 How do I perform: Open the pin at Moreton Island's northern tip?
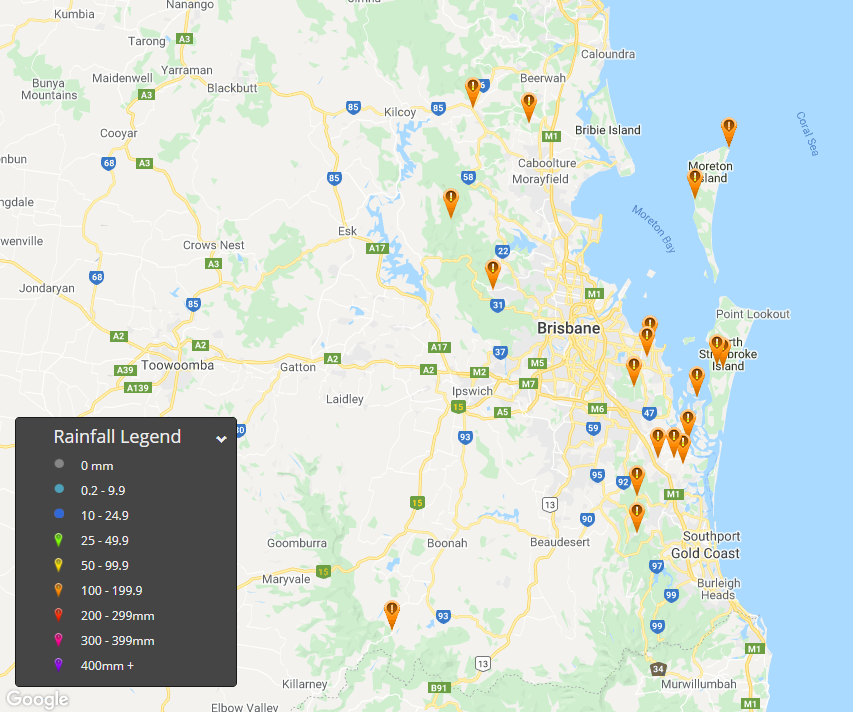[729, 132]
